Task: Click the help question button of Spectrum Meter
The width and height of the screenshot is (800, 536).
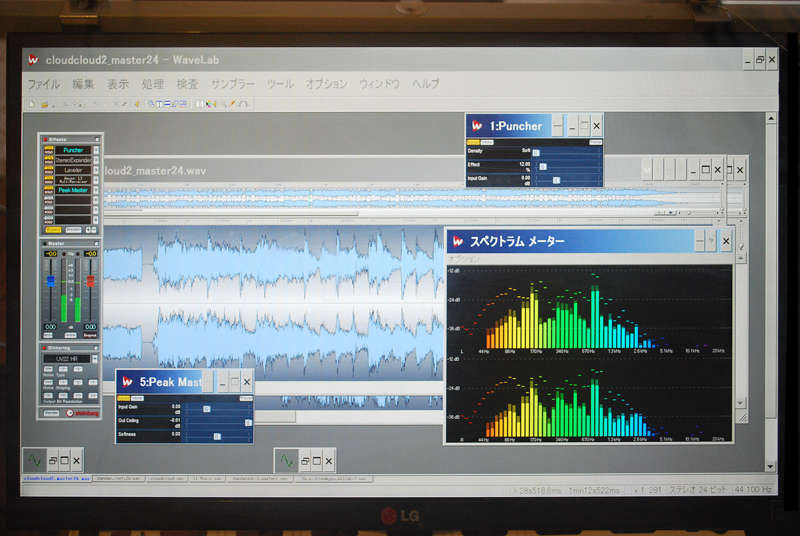Action: click(x=711, y=241)
